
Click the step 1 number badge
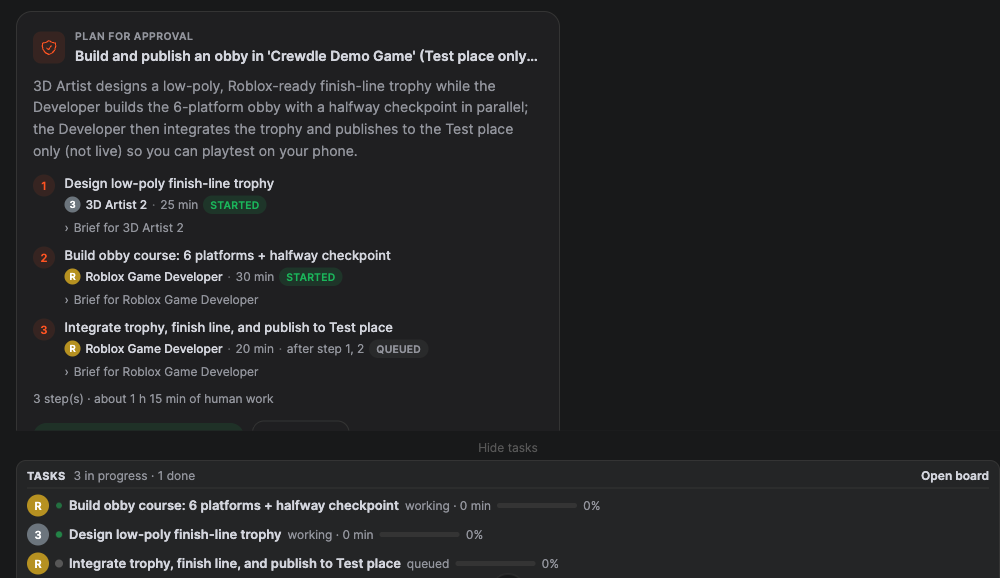[x=44, y=186]
